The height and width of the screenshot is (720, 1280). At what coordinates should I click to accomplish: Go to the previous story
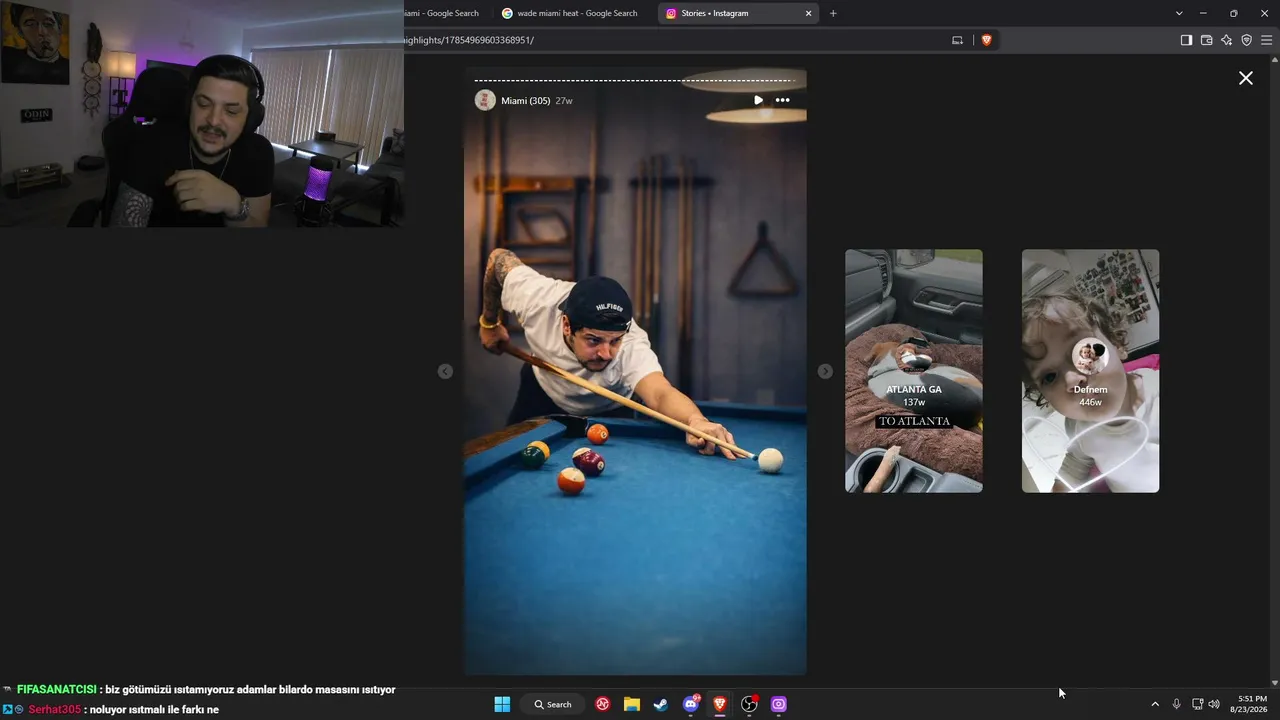pyautogui.click(x=445, y=371)
